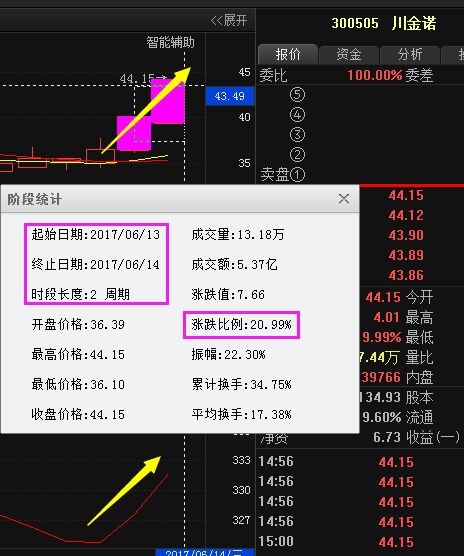Viewport: 464px width, 556px height.
Task: Click sell level ④ icon
Action: coord(297,115)
